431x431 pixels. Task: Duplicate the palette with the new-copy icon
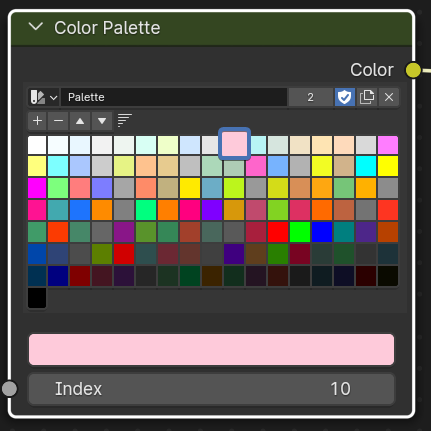pos(367,97)
